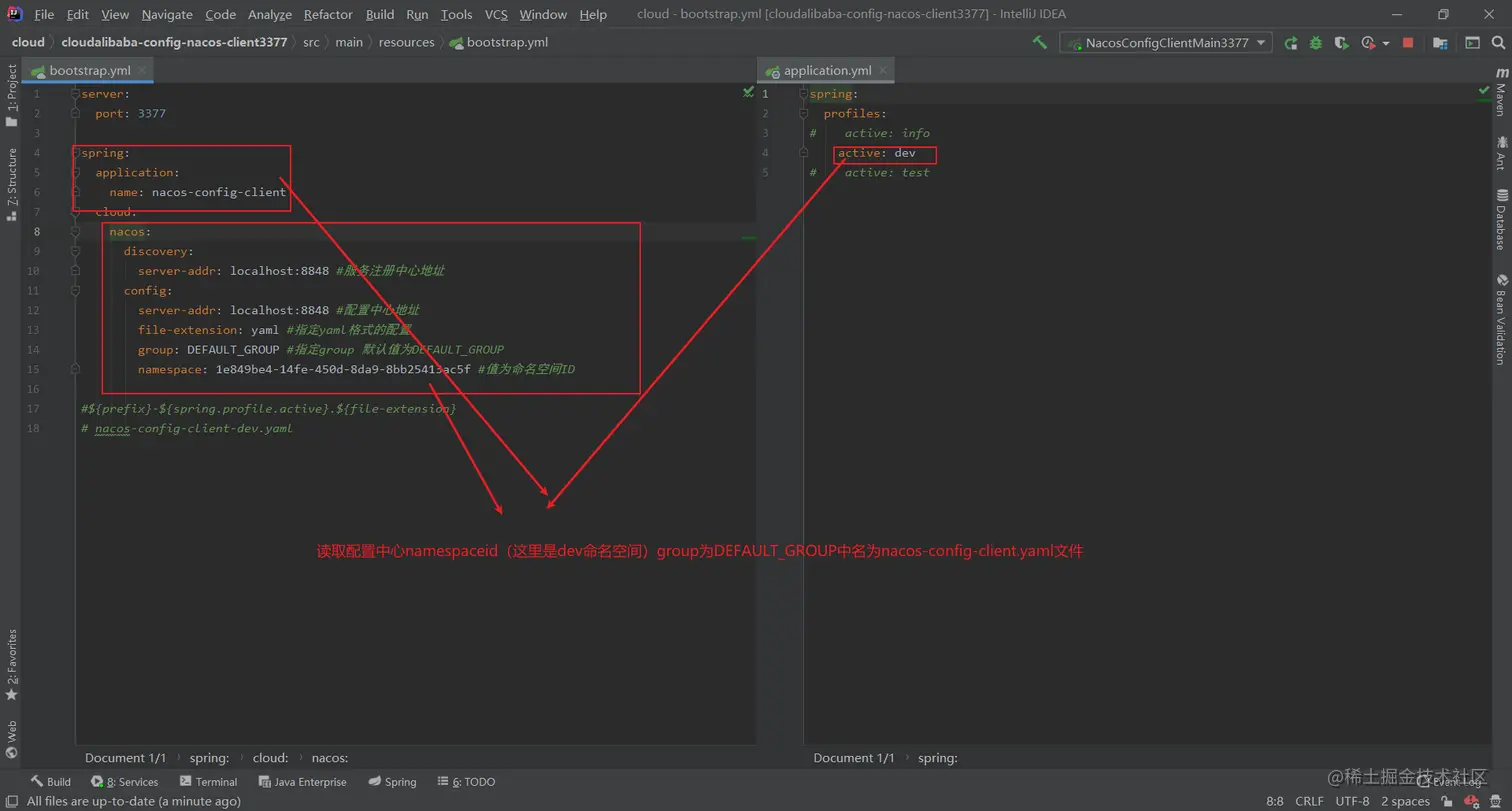
Task: Open the Tools menu
Action: click(456, 14)
